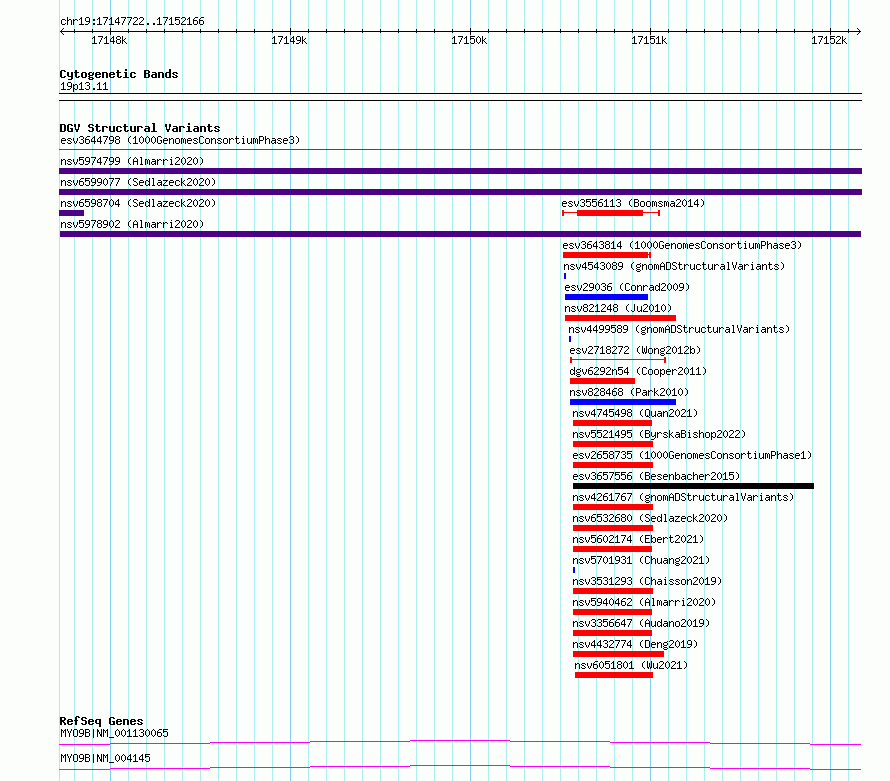This screenshot has width=890, height=781.
Task: Select the thin esv2718272 interval line
Action: point(618,360)
